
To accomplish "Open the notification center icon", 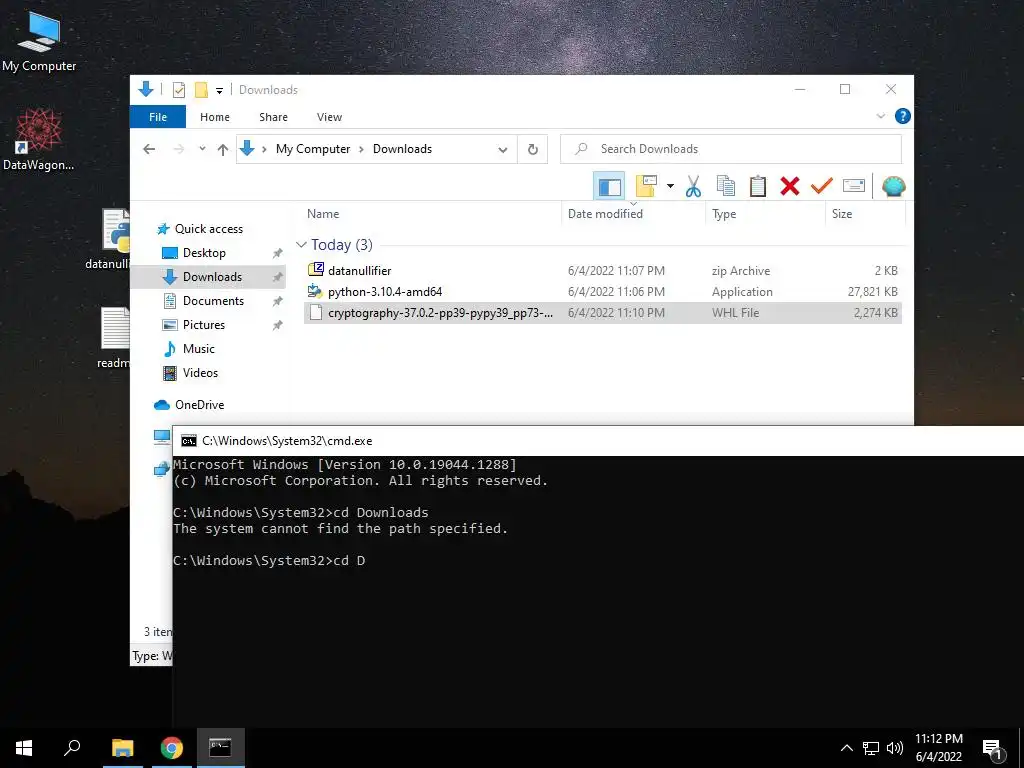I will coord(993,749).
